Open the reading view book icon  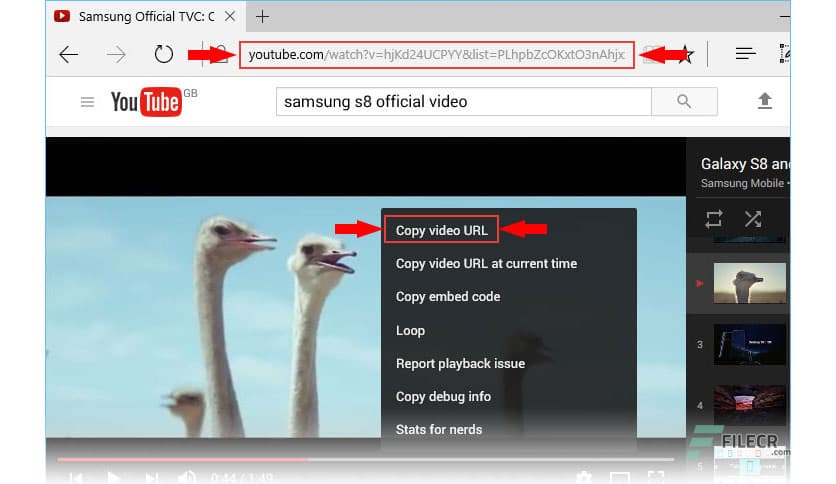(x=651, y=54)
